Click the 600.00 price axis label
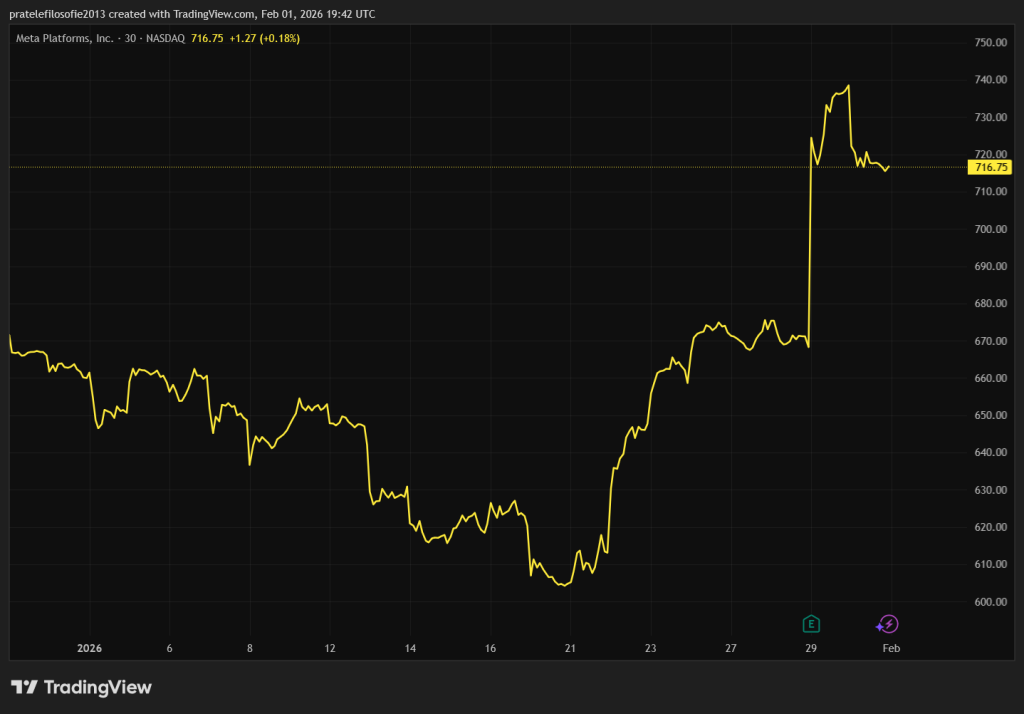The width and height of the screenshot is (1024, 714). (989, 602)
